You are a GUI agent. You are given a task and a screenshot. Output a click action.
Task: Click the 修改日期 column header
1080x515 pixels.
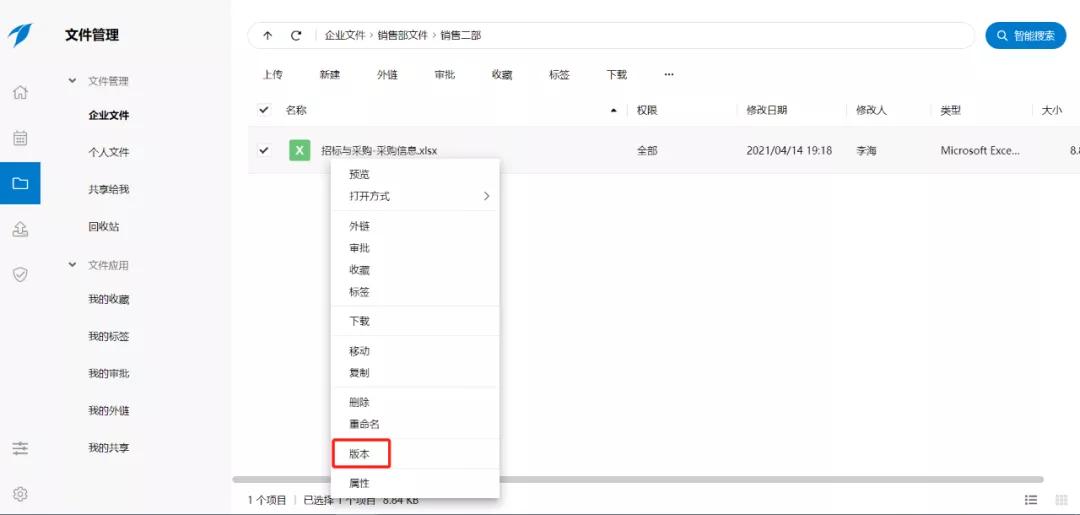767,110
